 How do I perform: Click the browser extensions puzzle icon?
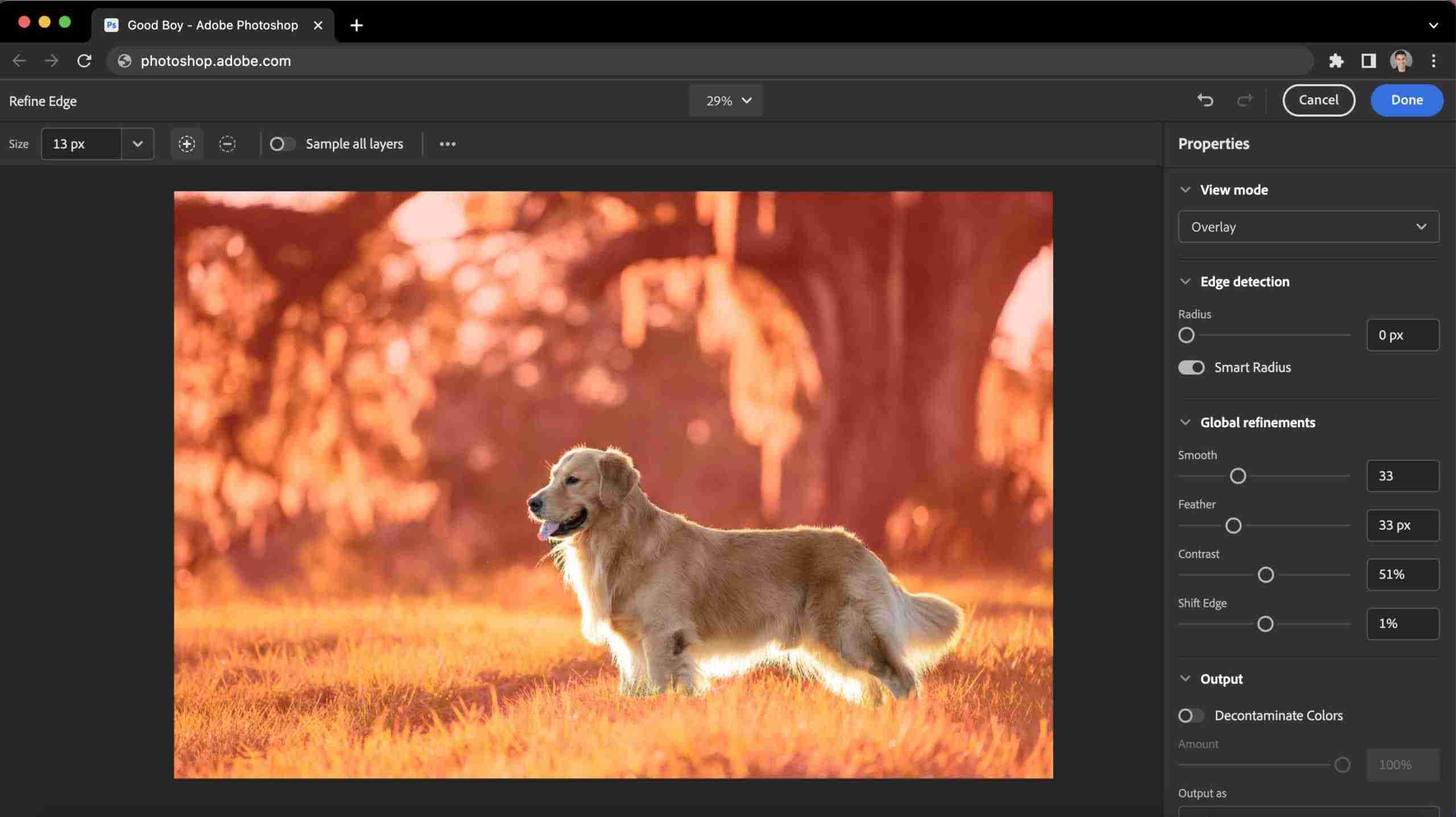(1337, 60)
